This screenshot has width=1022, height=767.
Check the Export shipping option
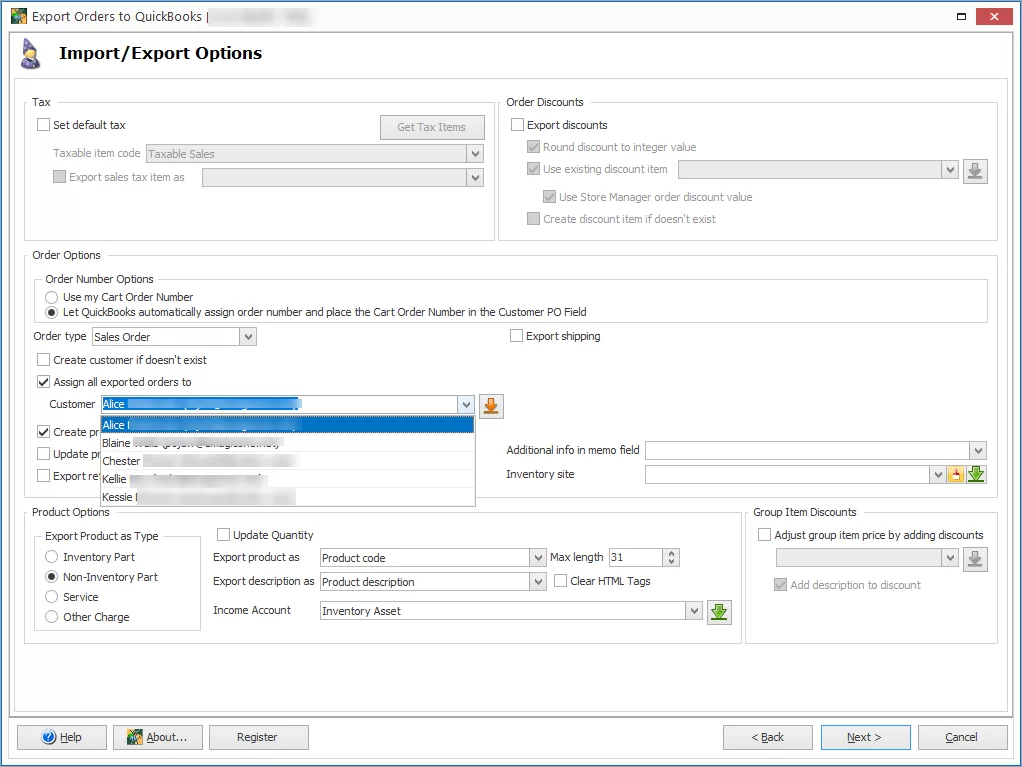[x=517, y=336]
